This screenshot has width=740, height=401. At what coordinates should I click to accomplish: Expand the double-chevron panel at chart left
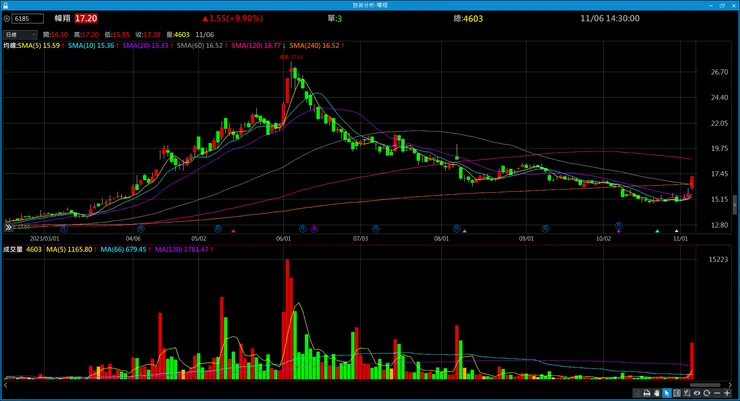tap(8, 227)
